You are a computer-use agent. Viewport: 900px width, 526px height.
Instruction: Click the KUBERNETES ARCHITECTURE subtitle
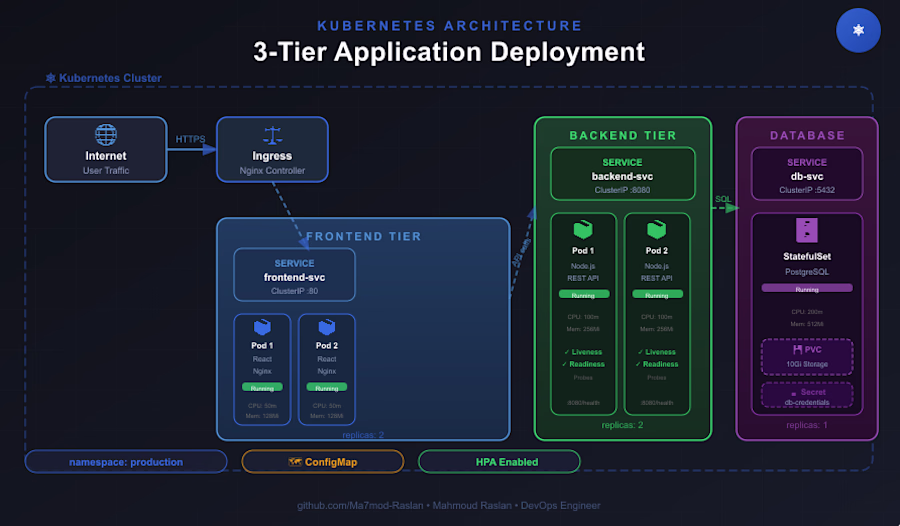pyautogui.click(x=450, y=26)
